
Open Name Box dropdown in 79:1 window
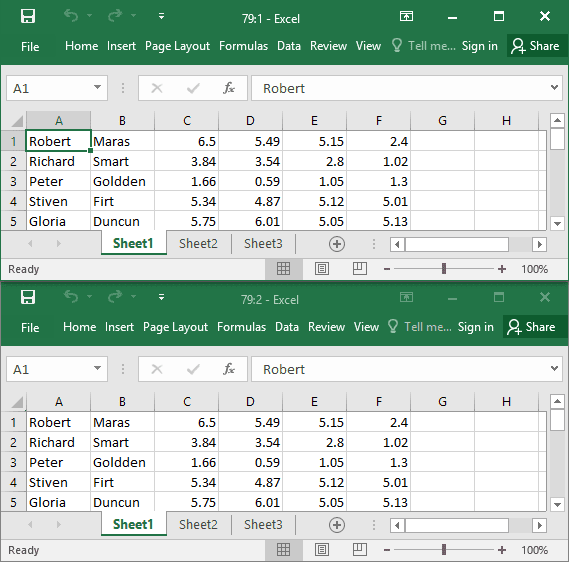[97, 87]
